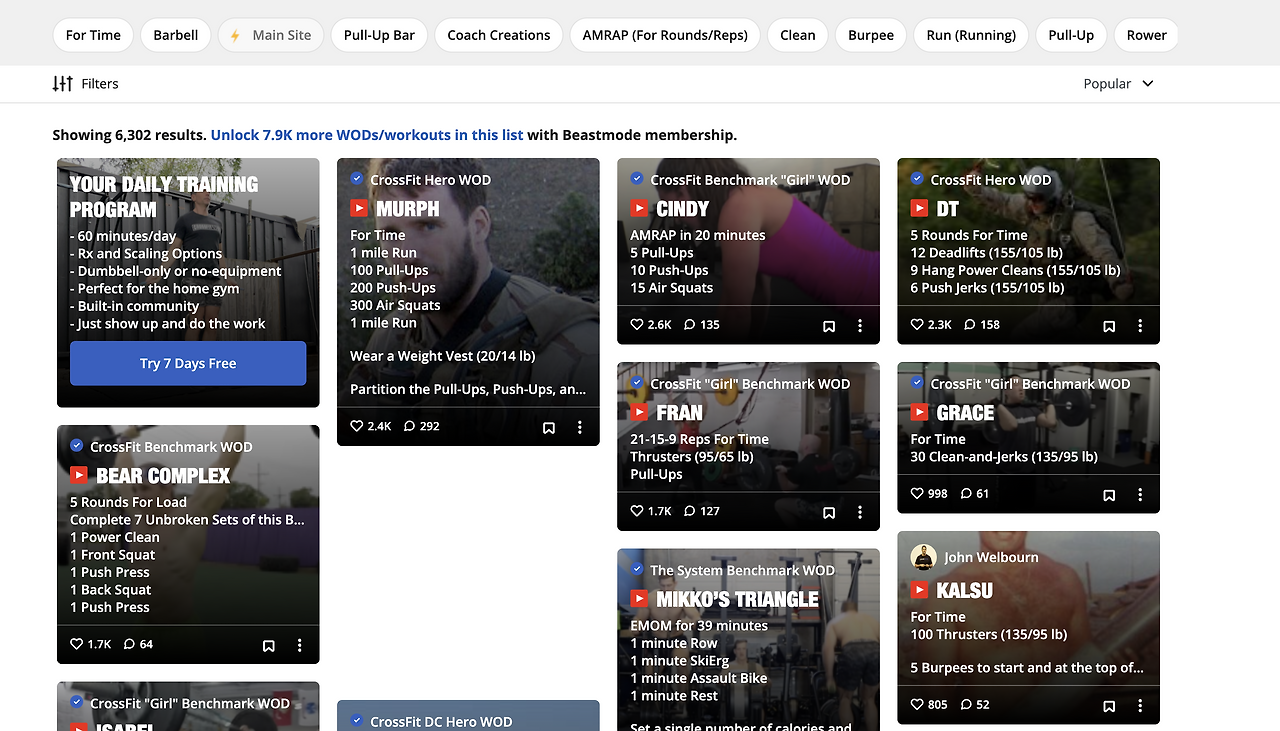This screenshot has height=731, width=1280.
Task: Select the Rower filter chip
Action: pyautogui.click(x=1146, y=35)
